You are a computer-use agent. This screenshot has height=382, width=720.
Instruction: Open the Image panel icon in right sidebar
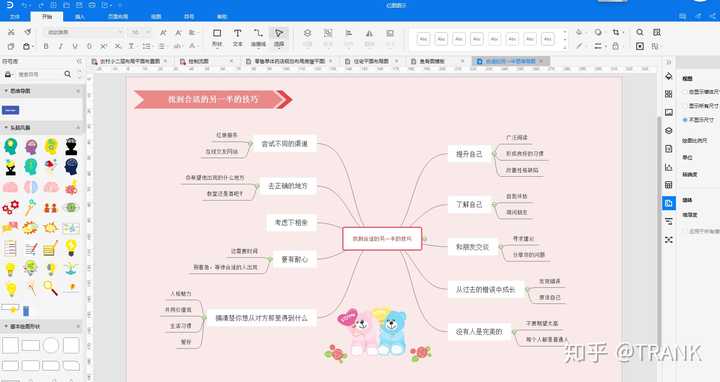coord(669,112)
